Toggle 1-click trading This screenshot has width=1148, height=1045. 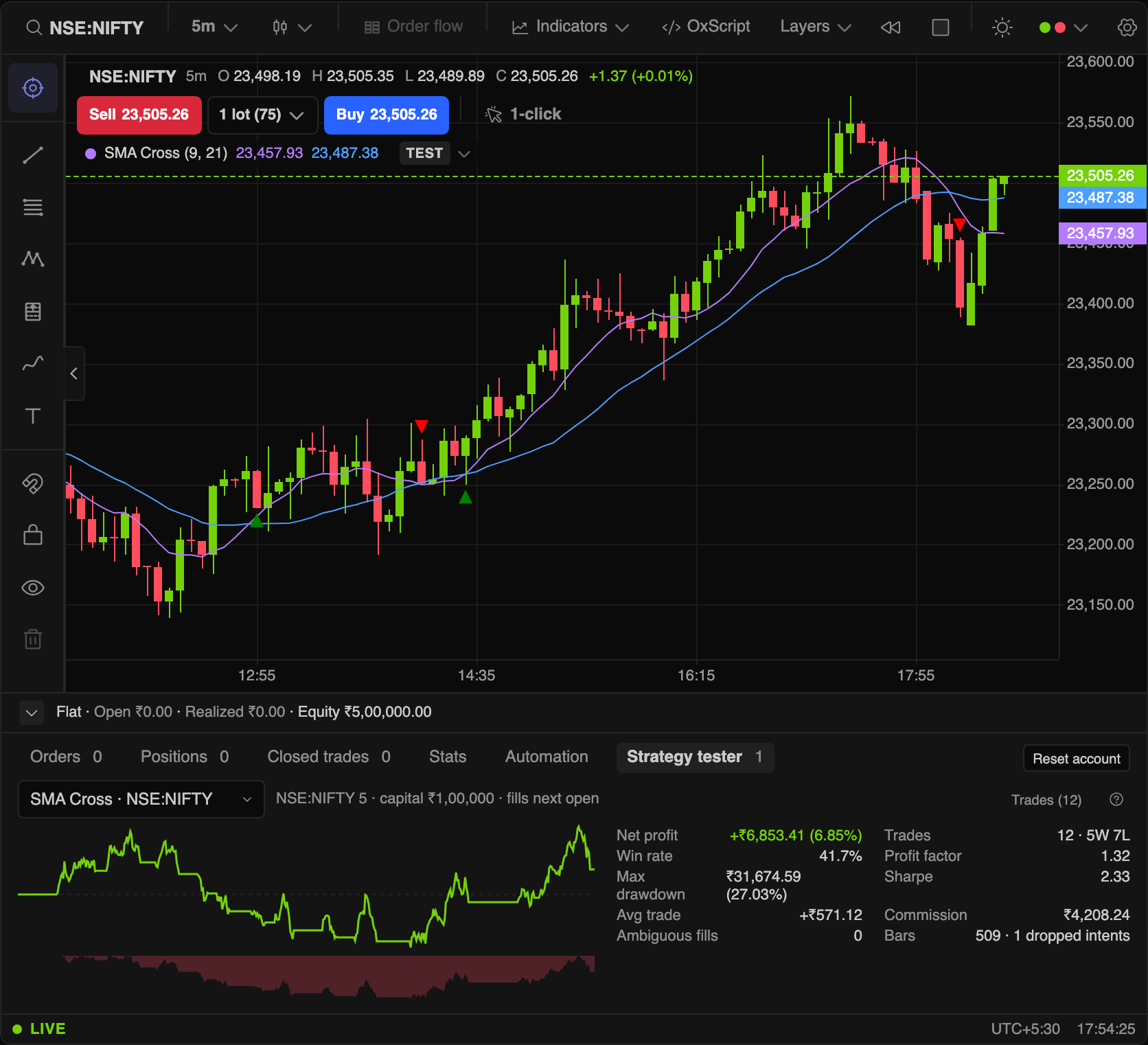pos(523,114)
